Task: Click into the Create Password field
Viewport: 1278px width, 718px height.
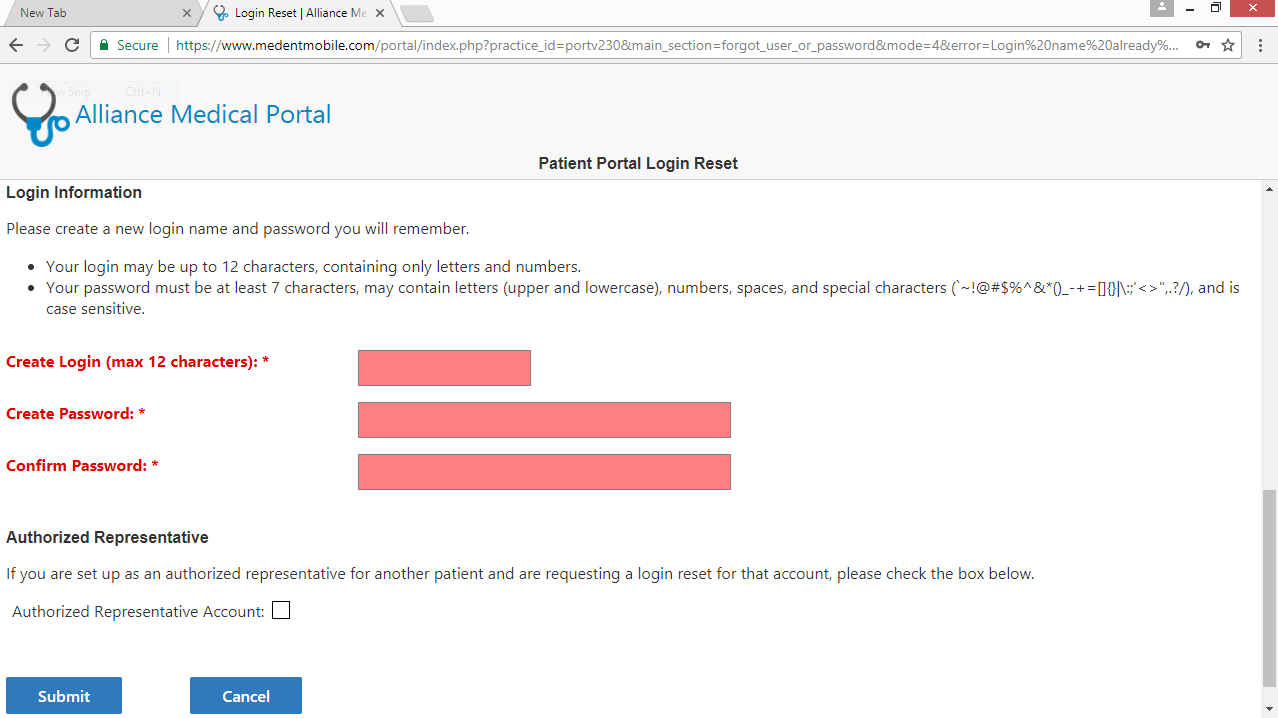Action: pyautogui.click(x=544, y=420)
